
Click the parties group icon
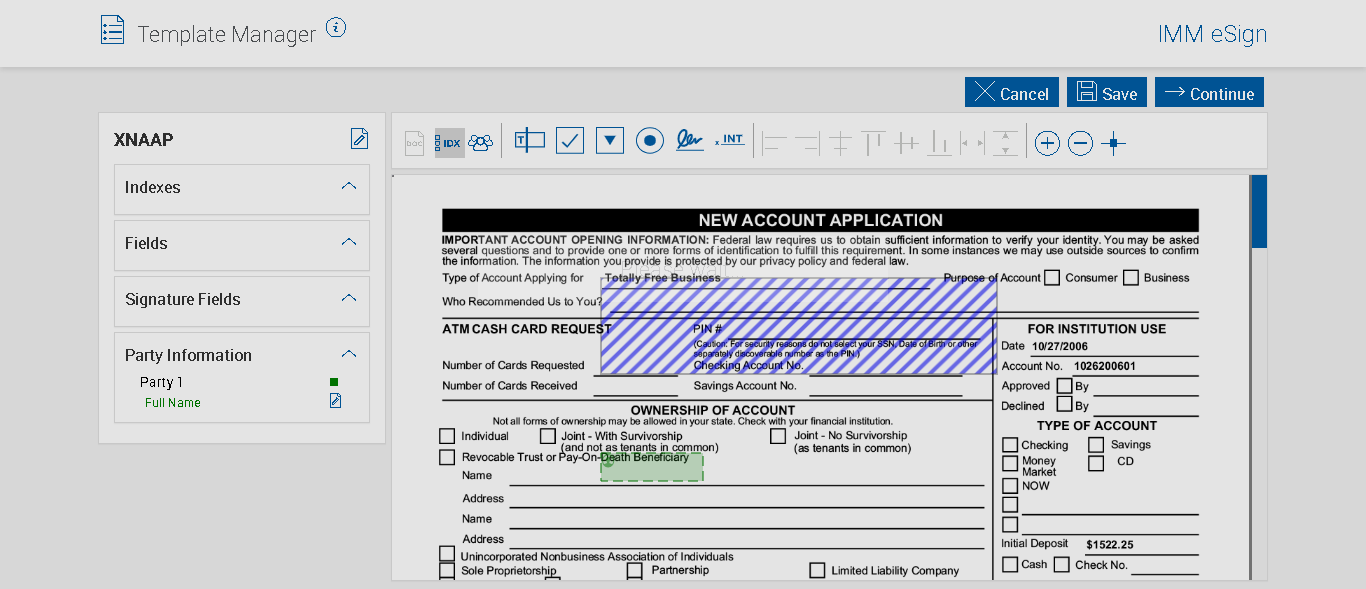pos(481,143)
